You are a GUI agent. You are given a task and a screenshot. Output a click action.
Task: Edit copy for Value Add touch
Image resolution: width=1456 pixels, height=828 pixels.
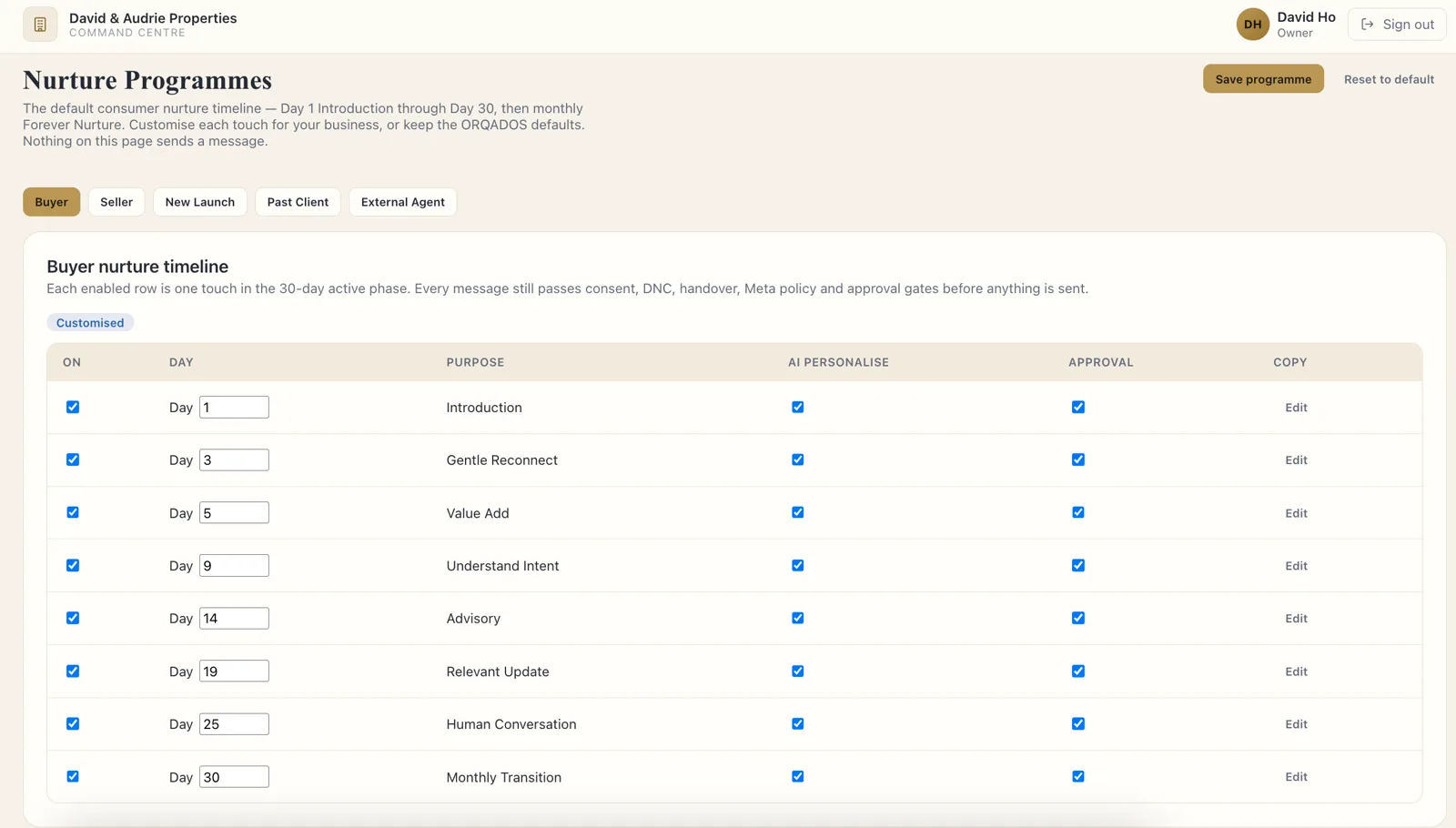pos(1296,513)
